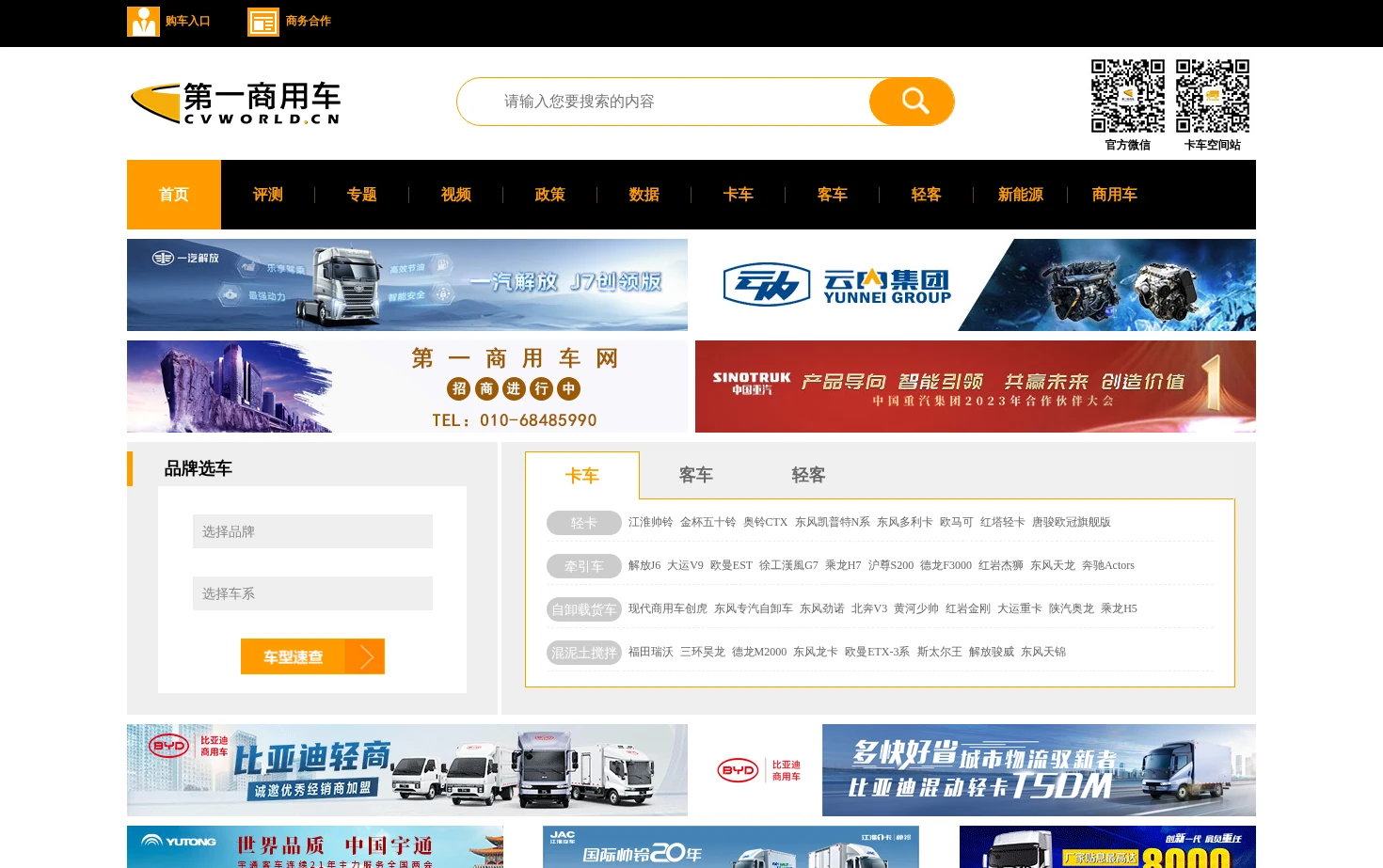Image resolution: width=1383 pixels, height=868 pixels.
Task: Open the 第一商用车网 招商进行中 banner
Action: pos(407,387)
